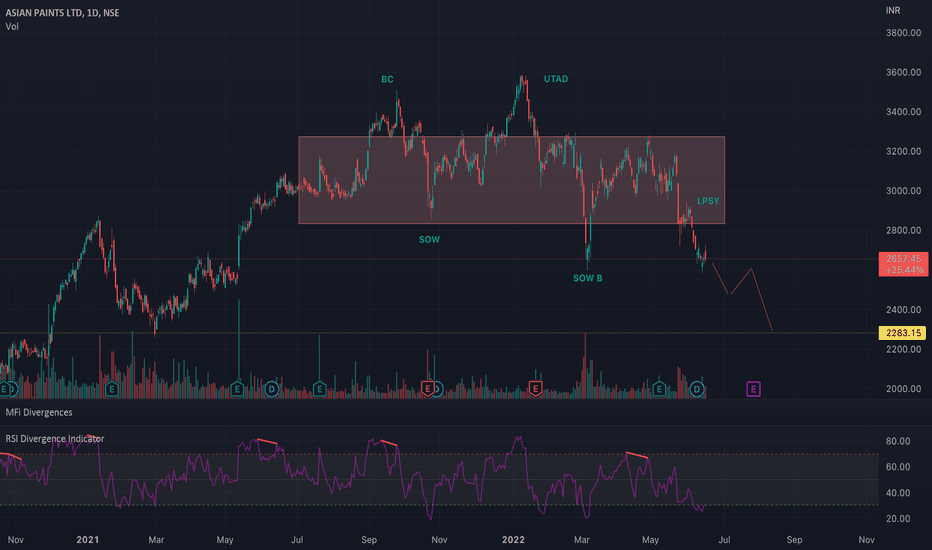Viewport: 932px width, 550px height.
Task: Click the 20.00 RSI scale value
Action: (x=898, y=518)
